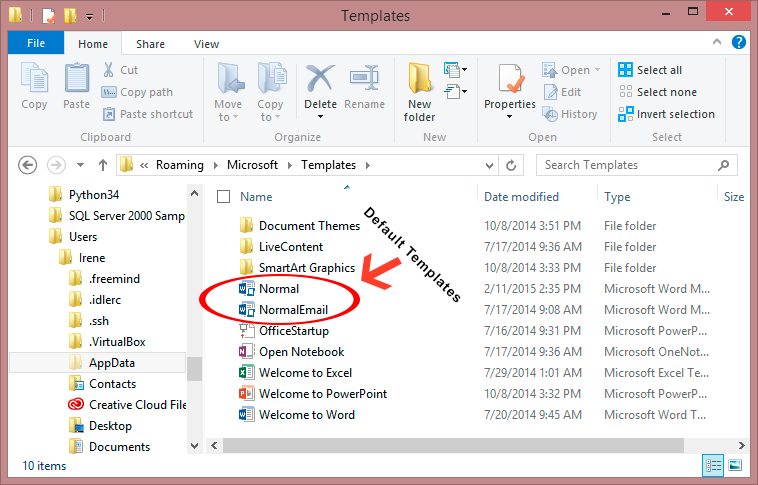Open the Move to menu
Screen dimensions: 758x485
(x=228, y=91)
